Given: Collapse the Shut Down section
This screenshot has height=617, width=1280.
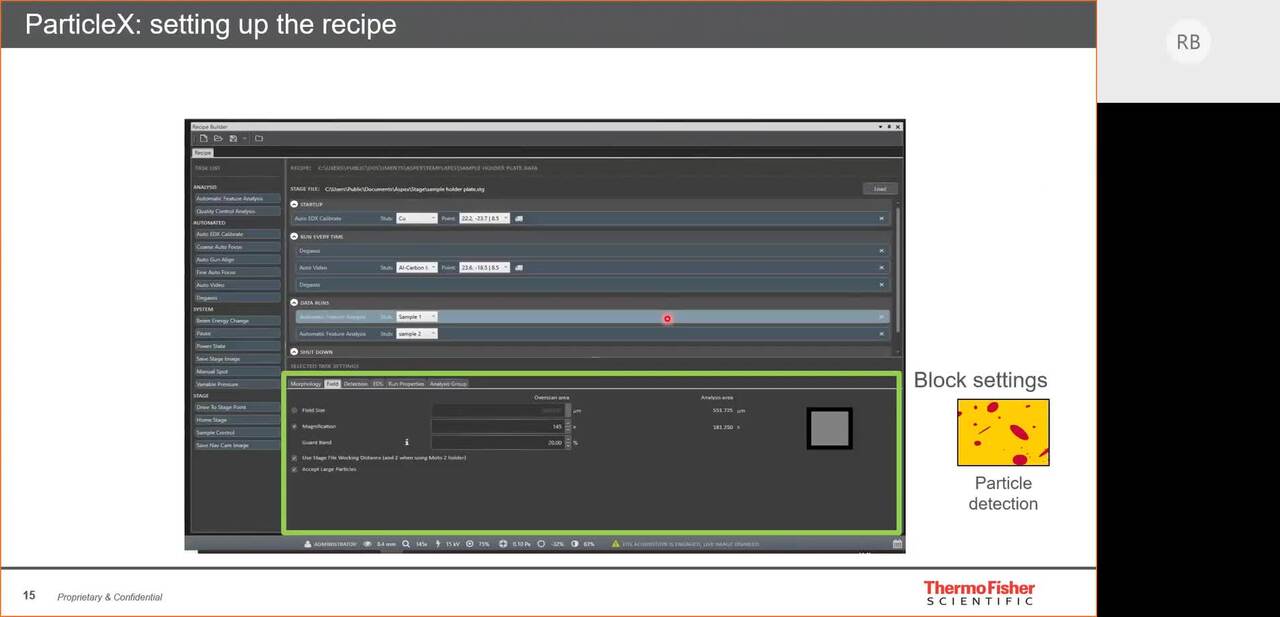Looking at the screenshot, I should tap(294, 352).
